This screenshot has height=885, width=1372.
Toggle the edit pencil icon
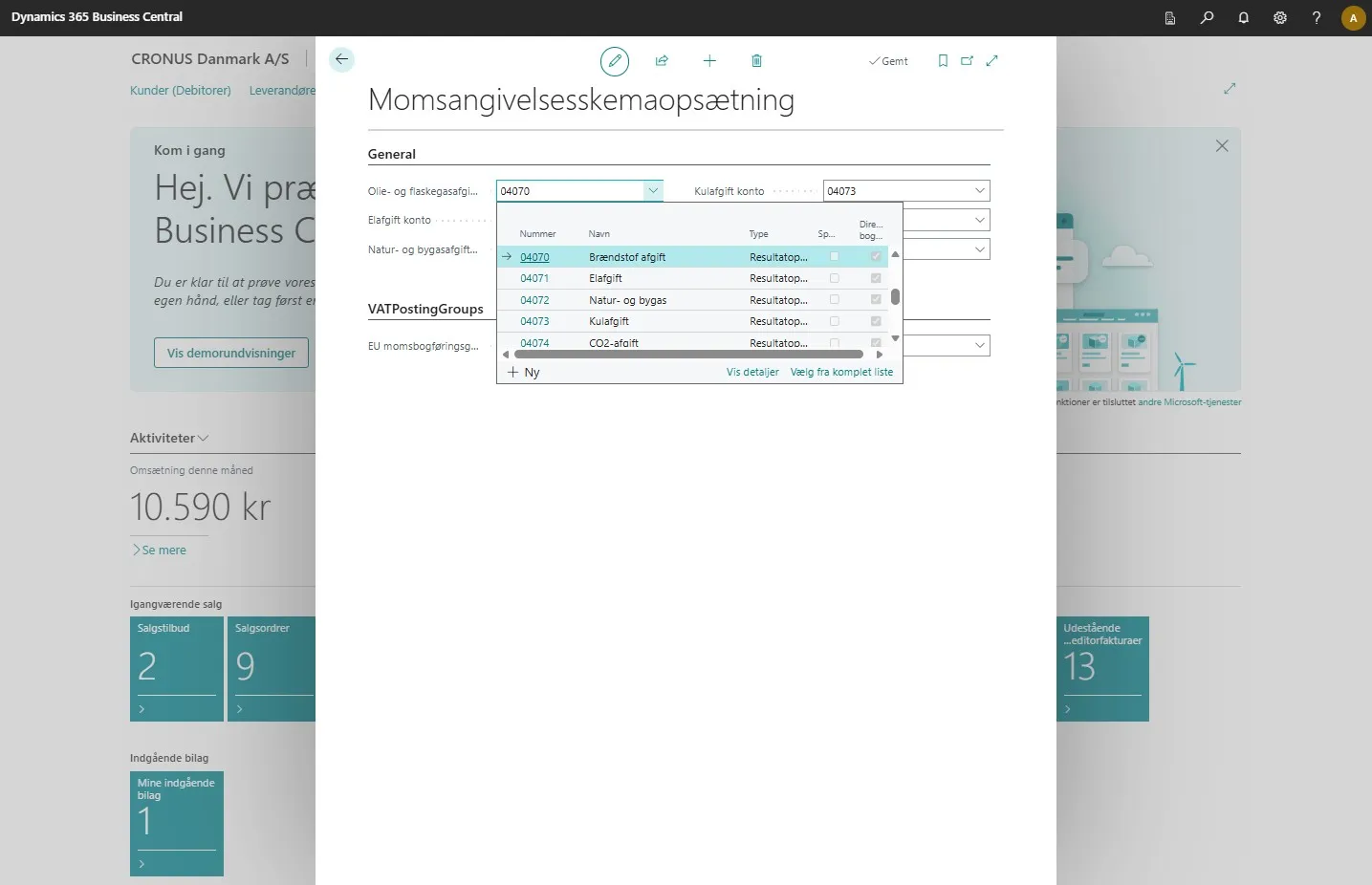point(615,61)
